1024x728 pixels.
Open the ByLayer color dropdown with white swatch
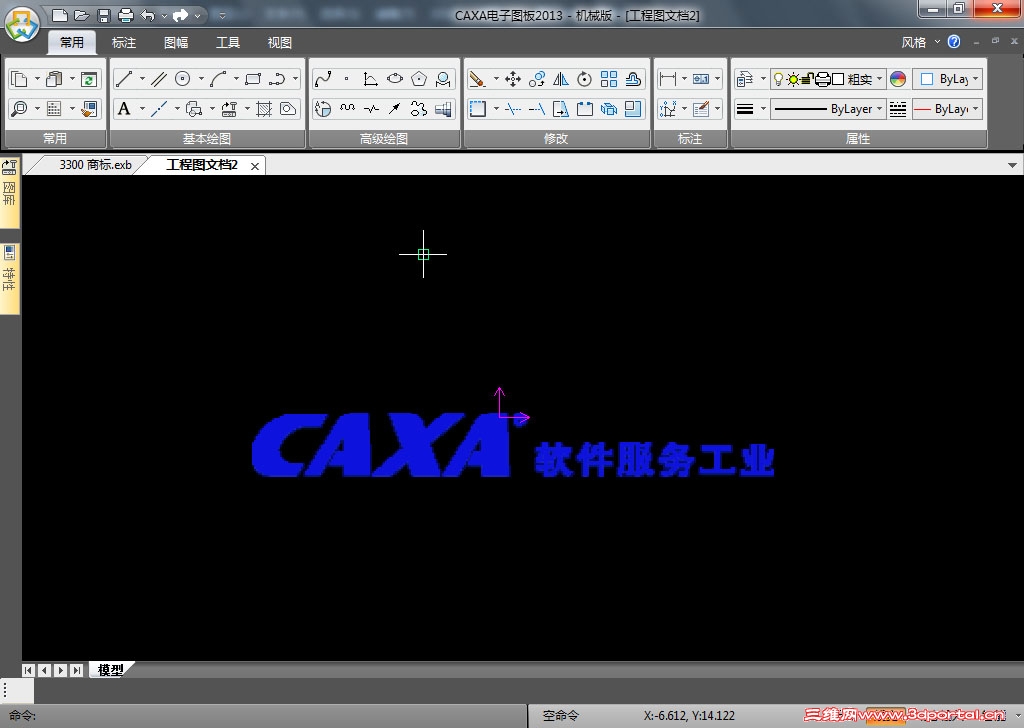(x=948, y=79)
